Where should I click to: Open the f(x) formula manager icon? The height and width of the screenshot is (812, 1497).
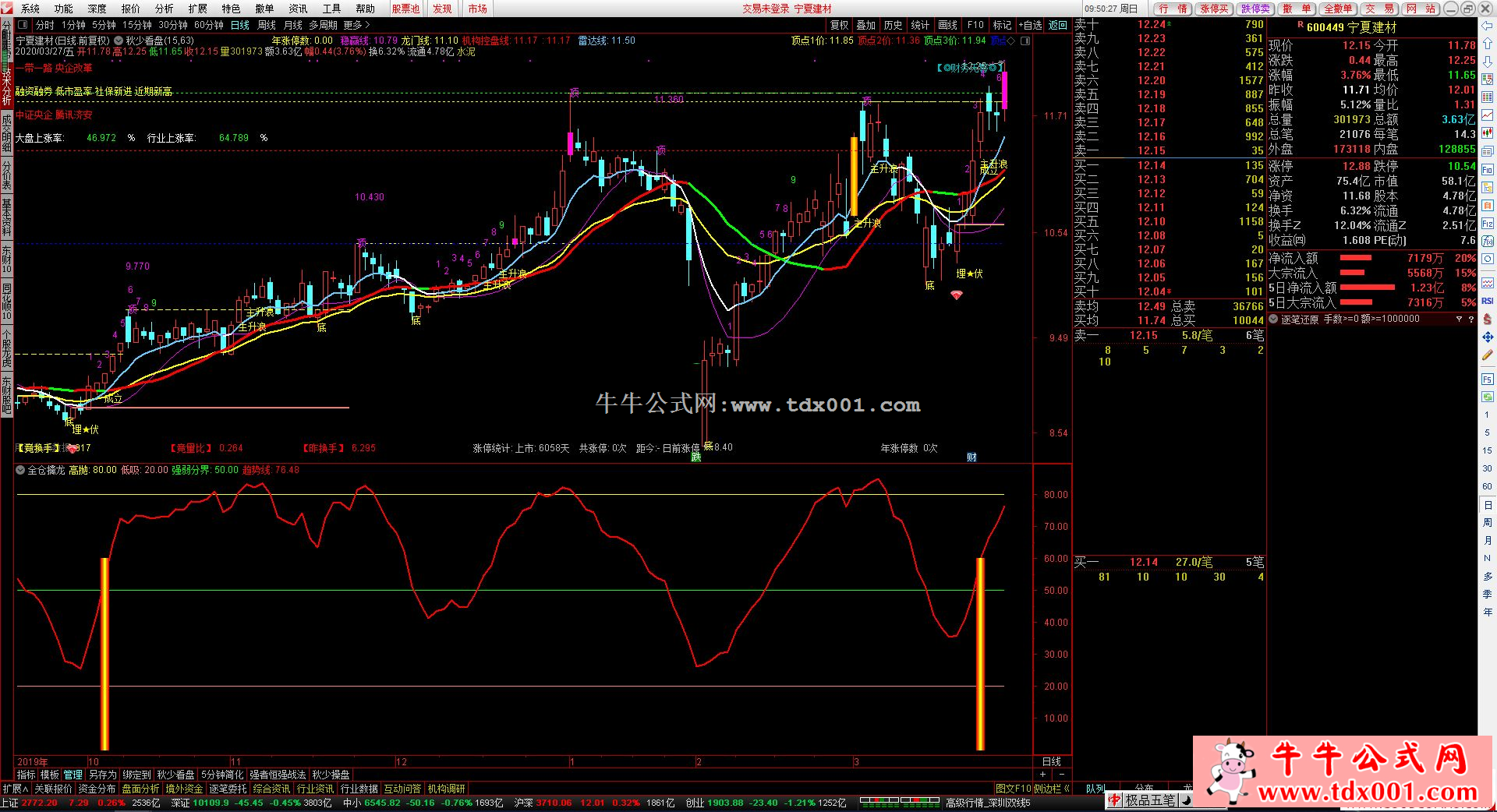pyautogui.click(x=1487, y=241)
